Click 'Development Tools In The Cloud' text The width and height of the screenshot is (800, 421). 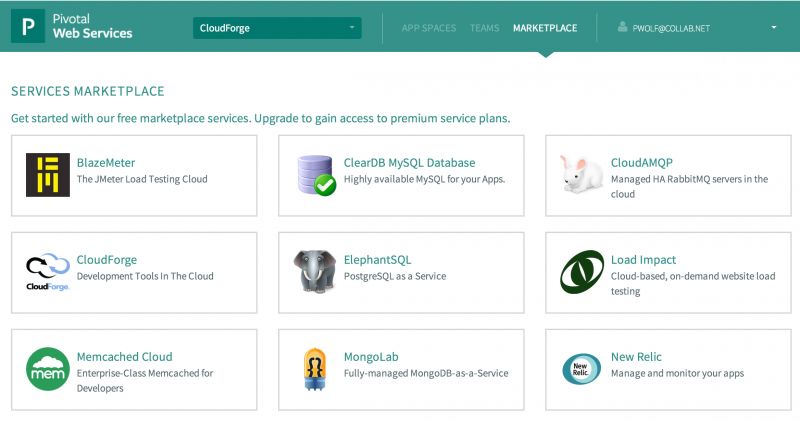coord(145,276)
